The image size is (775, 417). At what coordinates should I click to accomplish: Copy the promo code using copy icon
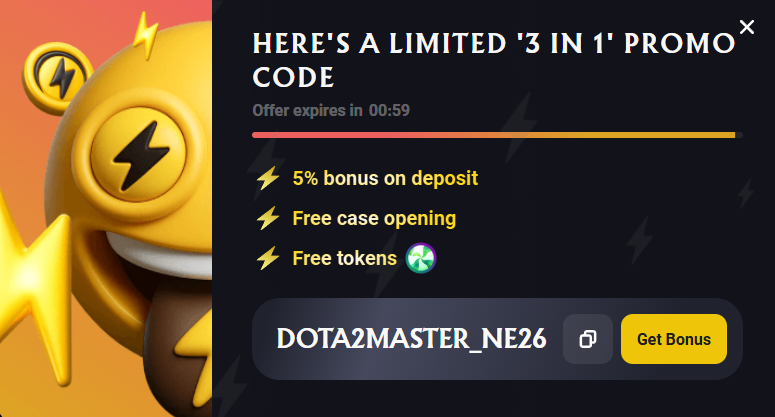tap(588, 339)
